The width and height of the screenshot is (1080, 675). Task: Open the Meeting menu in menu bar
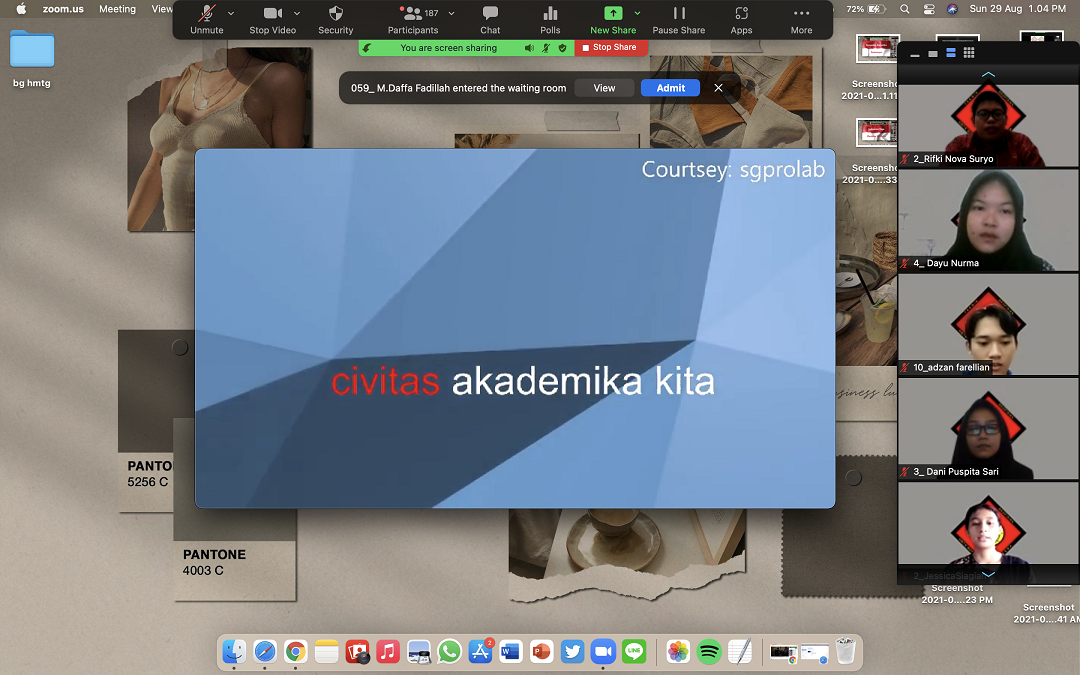pyautogui.click(x=117, y=9)
